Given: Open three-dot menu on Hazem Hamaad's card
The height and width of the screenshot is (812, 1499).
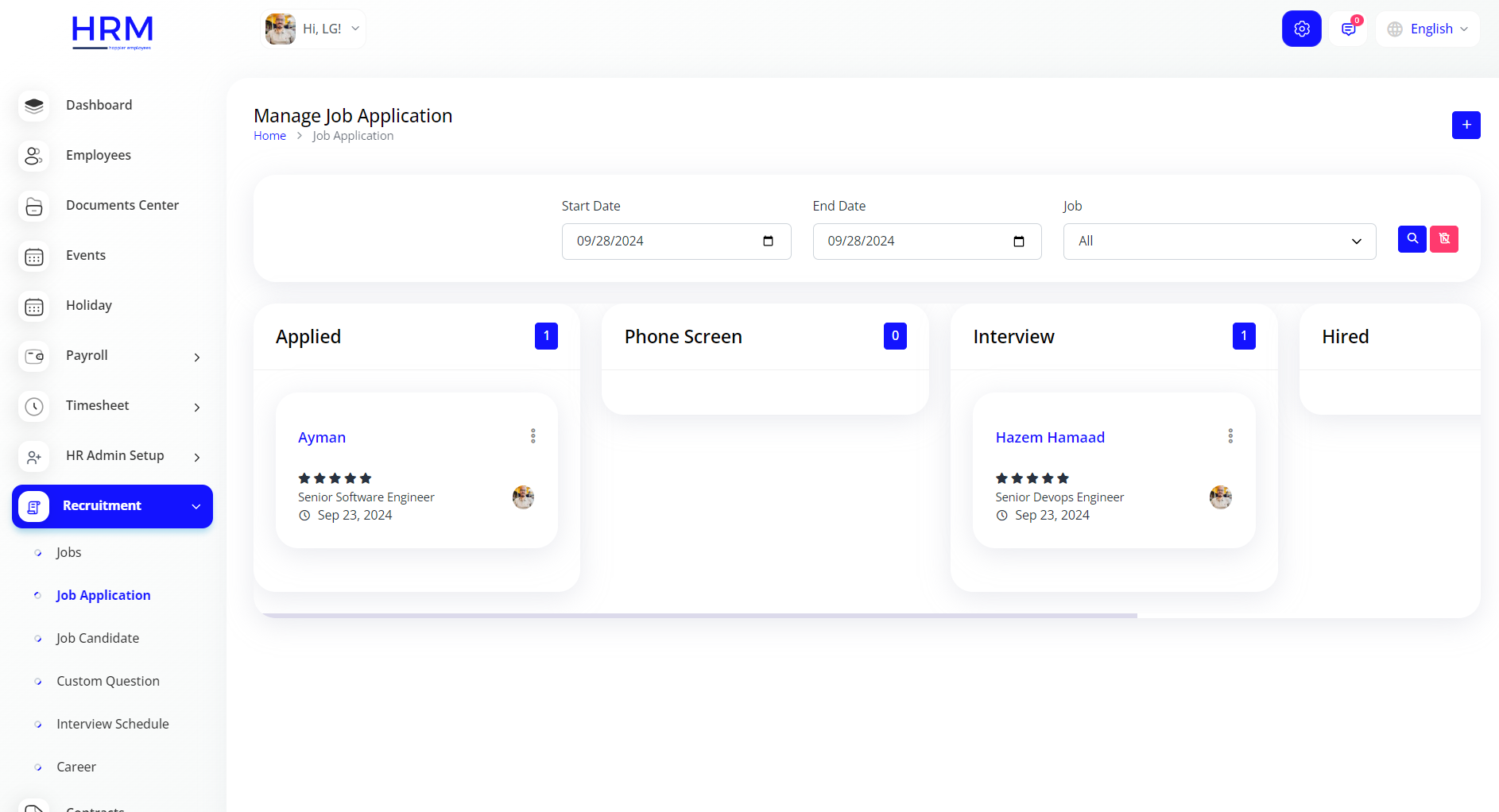Looking at the screenshot, I should 1230,436.
